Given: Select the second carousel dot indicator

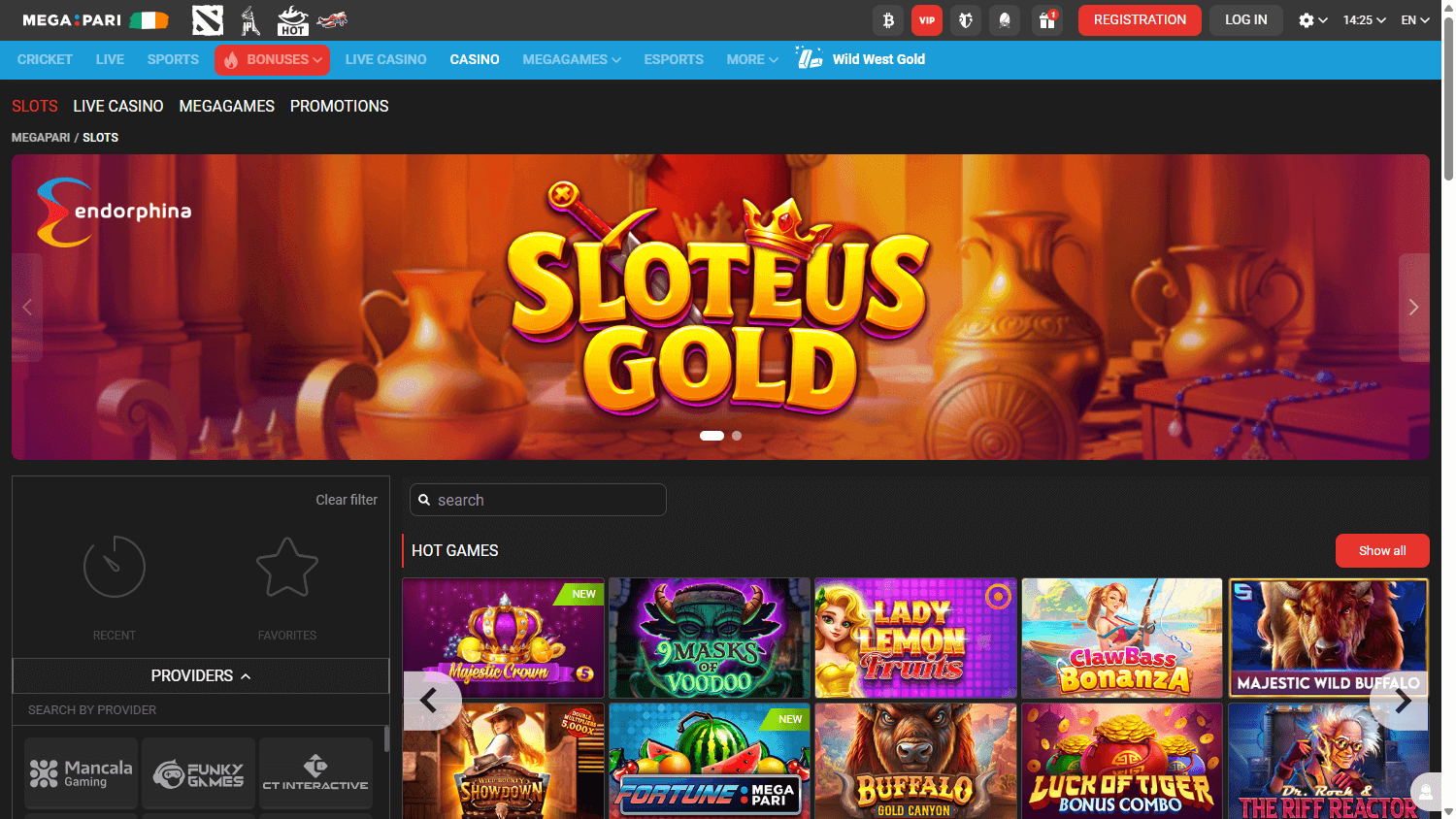Looking at the screenshot, I should (x=736, y=436).
